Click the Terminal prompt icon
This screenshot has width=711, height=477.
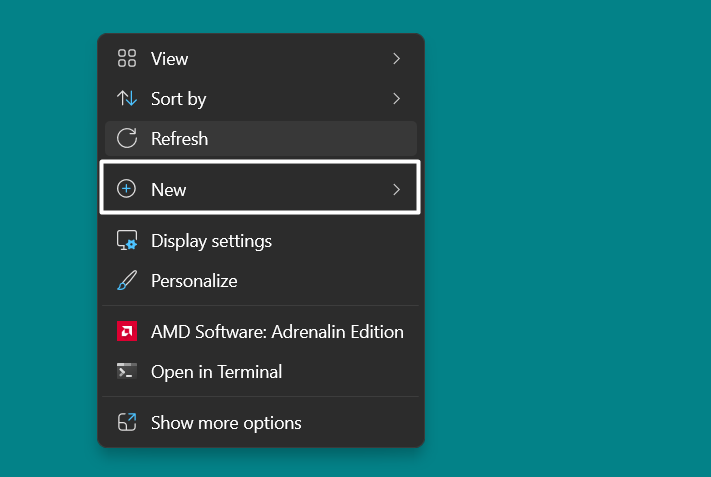point(127,372)
